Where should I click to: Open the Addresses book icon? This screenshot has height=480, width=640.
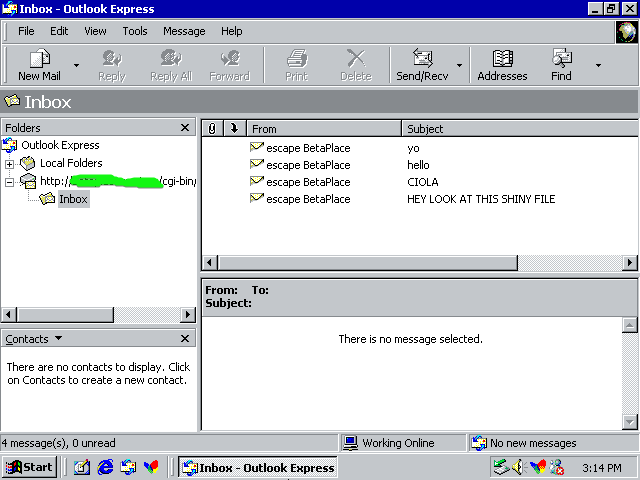point(502,59)
